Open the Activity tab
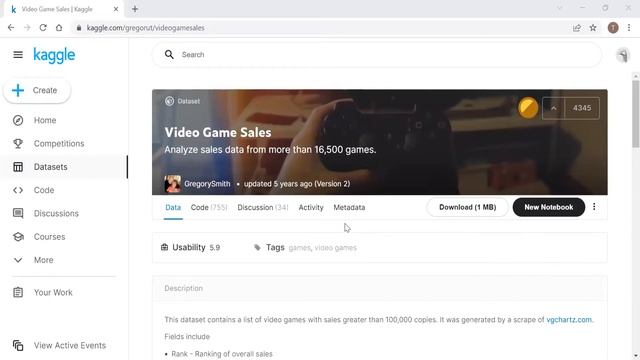This screenshot has width=640, height=360. click(311, 207)
